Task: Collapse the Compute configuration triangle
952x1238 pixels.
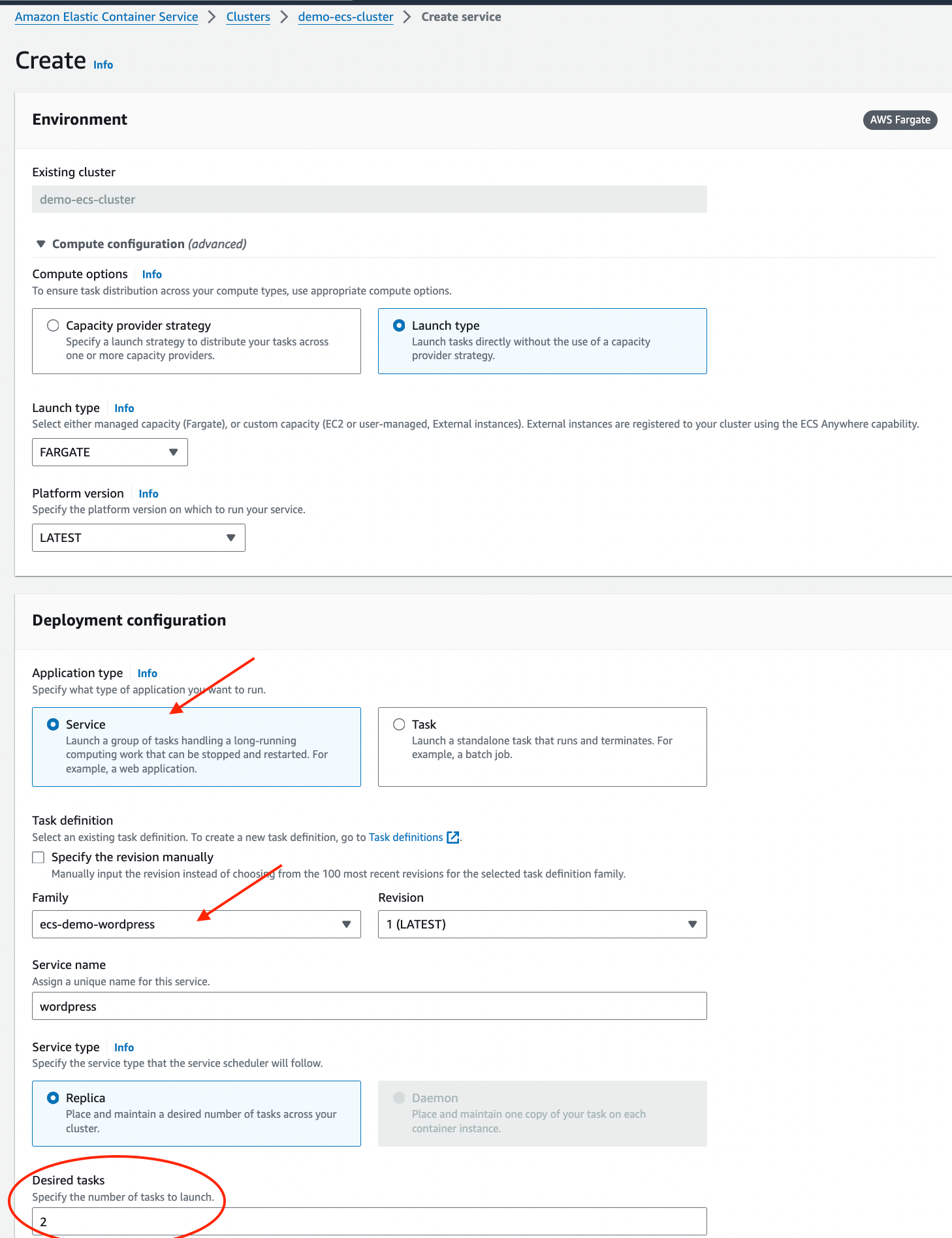Action: tap(40, 244)
